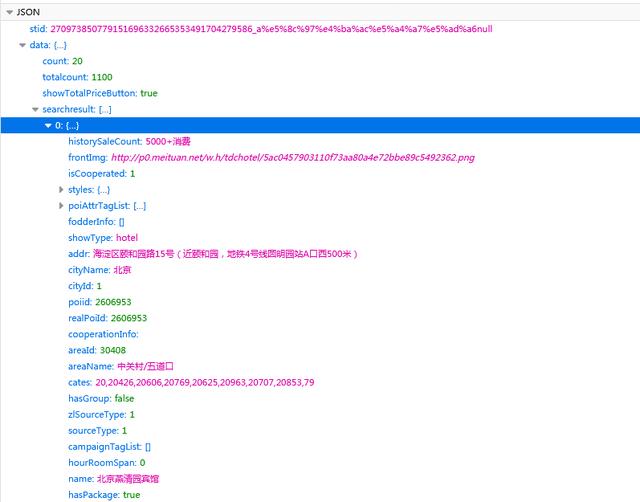Click the hasPackage: true row
This screenshot has height=502, width=640.
(320, 495)
